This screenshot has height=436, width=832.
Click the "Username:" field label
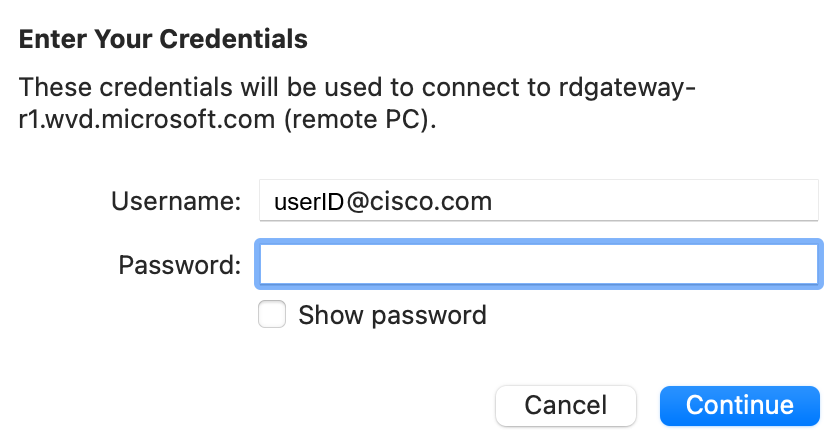point(176,201)
